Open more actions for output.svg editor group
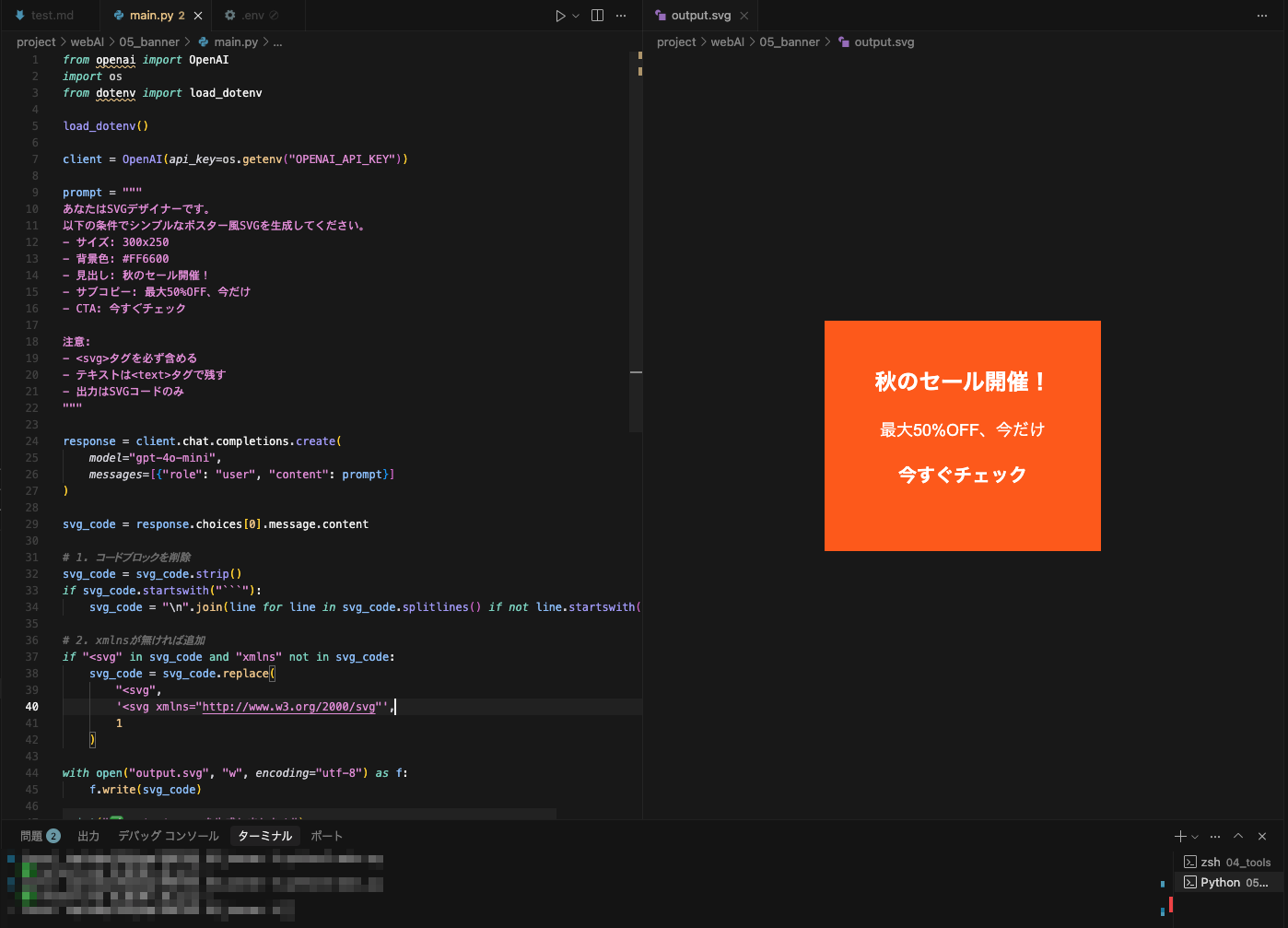This screenshot has width=1288, height=928. [1262, 16]
